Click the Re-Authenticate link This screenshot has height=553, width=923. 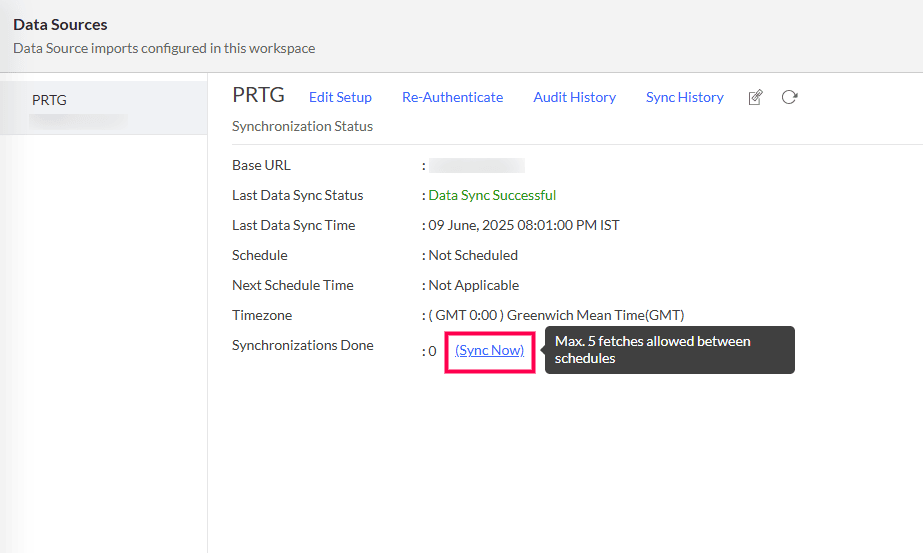[452, 97]
